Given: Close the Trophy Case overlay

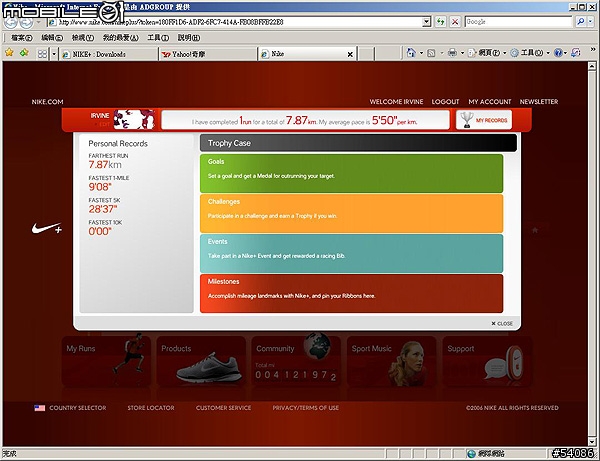Looking at the screenshot, I should coord(502,324).
